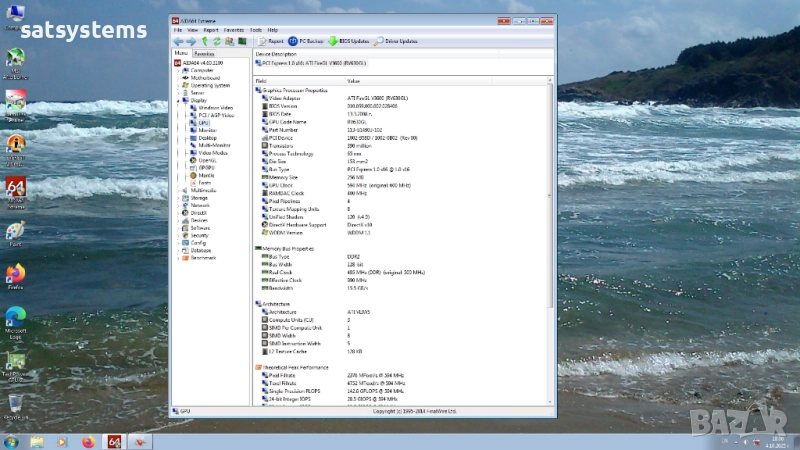Click the Windows Start button
Screen dimensions: 800x450
tap(11, 441)
